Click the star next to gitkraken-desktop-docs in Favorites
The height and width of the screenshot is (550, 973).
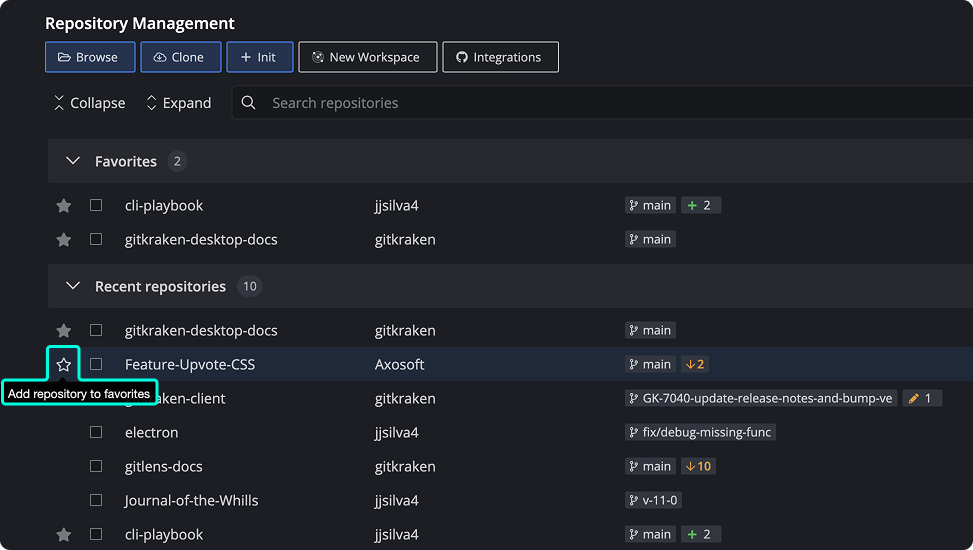(x=64, y=240)
